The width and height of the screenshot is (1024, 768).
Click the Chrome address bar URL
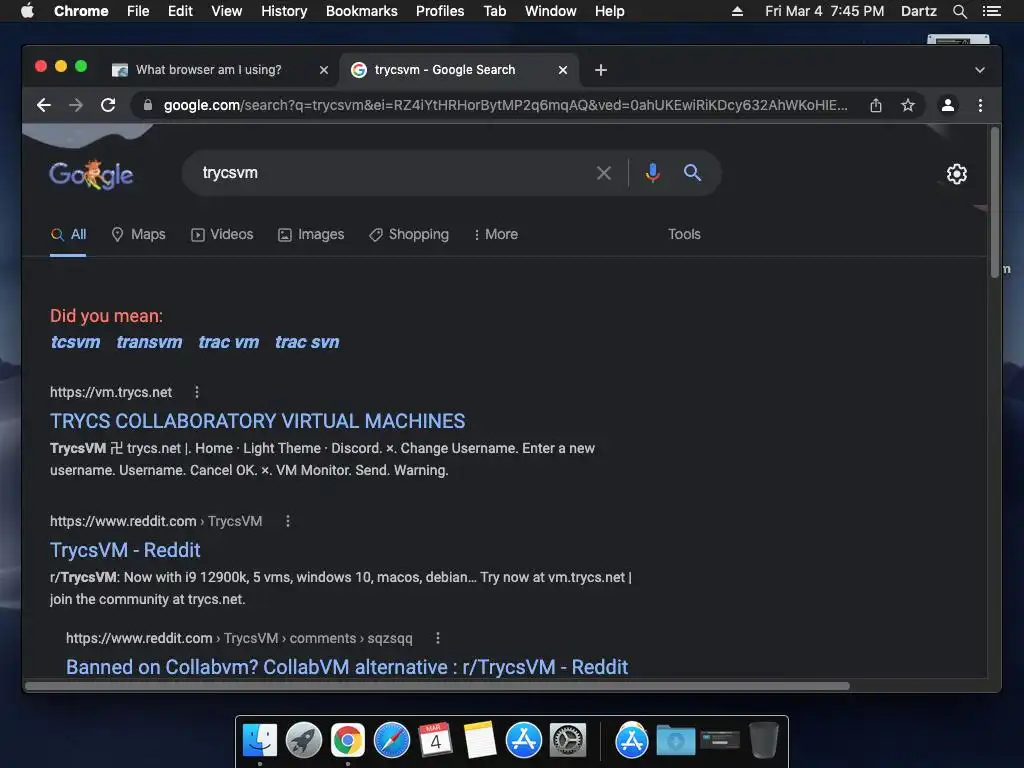click(x=505, y=105)
